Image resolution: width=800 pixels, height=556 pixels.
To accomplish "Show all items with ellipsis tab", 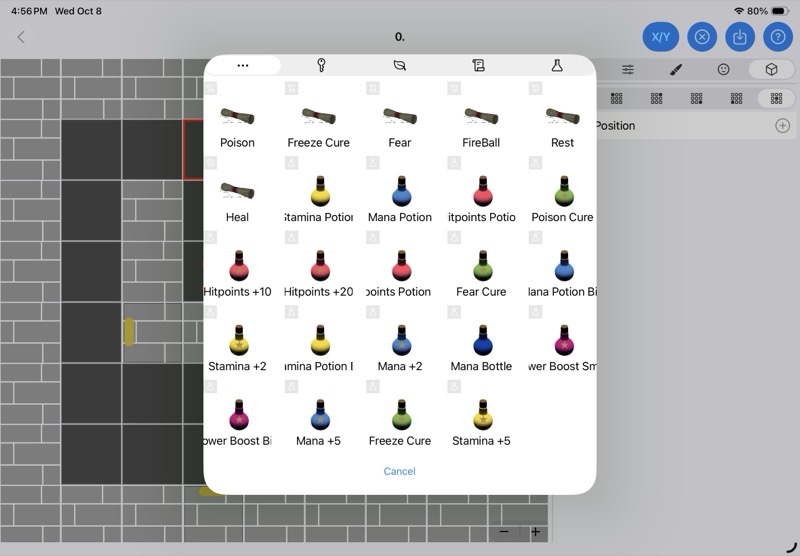I will [x=243, y=65].
